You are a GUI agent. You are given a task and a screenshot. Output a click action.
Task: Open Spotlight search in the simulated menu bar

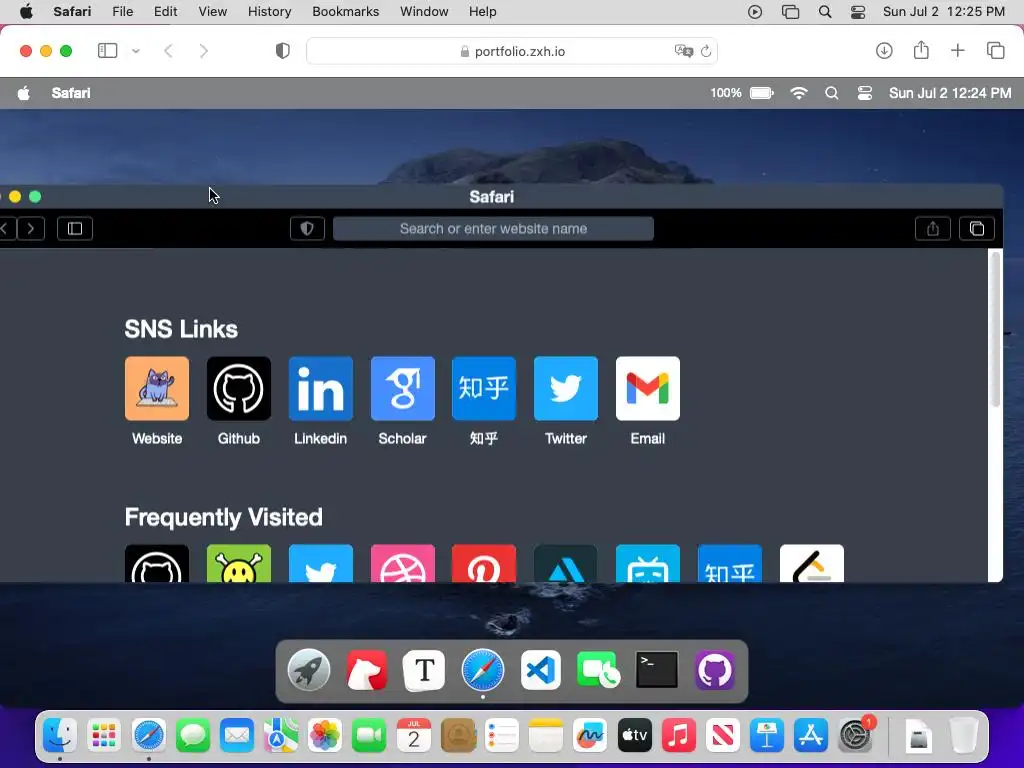[831, 93]
